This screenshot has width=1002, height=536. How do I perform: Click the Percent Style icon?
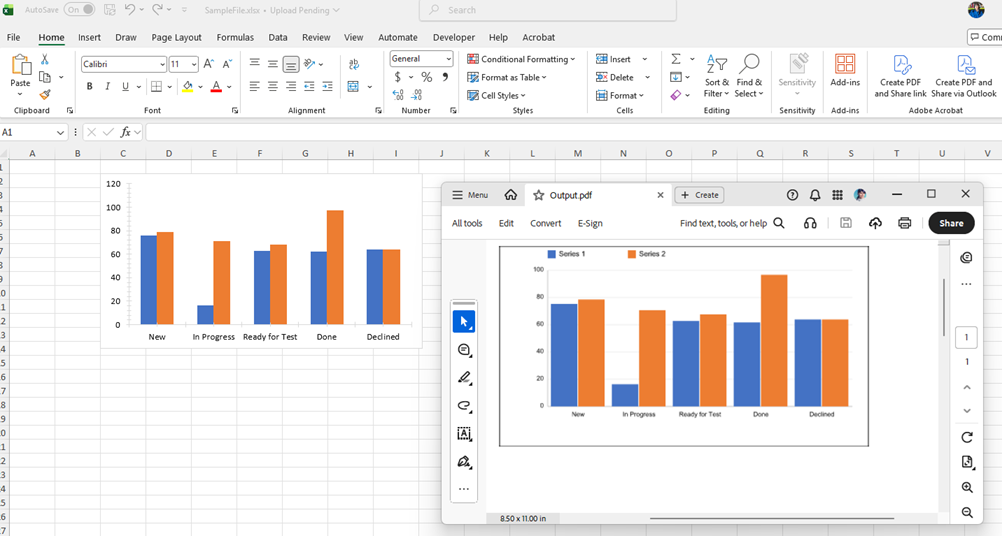[427, 77]
